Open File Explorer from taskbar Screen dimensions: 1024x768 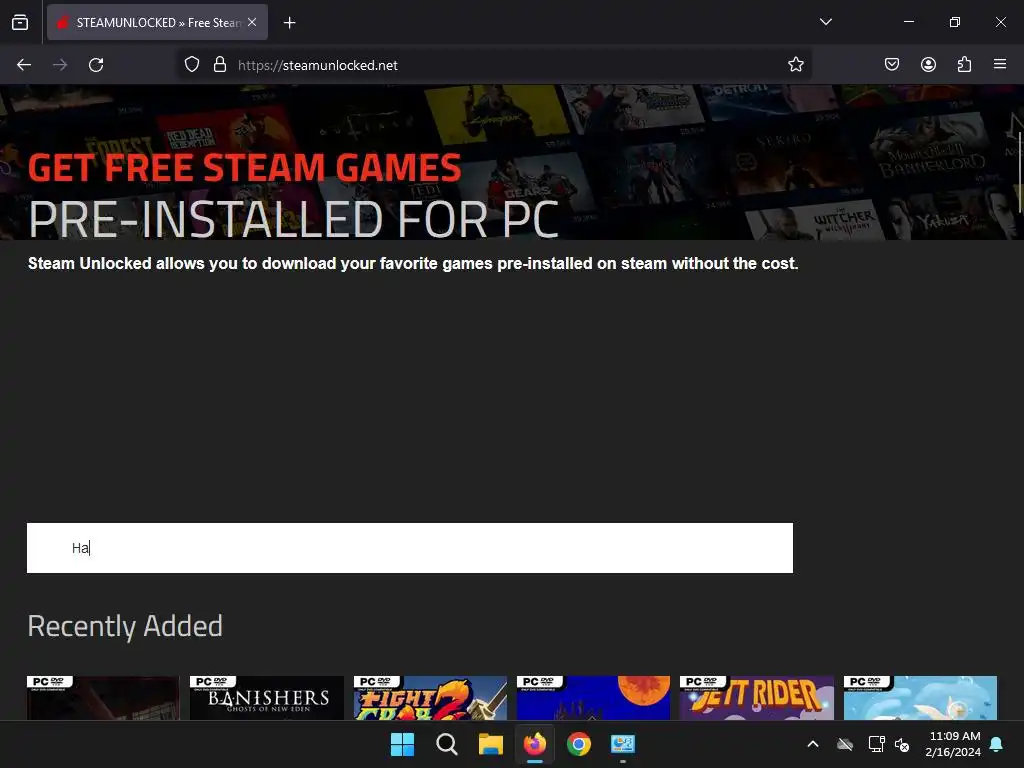(490, 744)
